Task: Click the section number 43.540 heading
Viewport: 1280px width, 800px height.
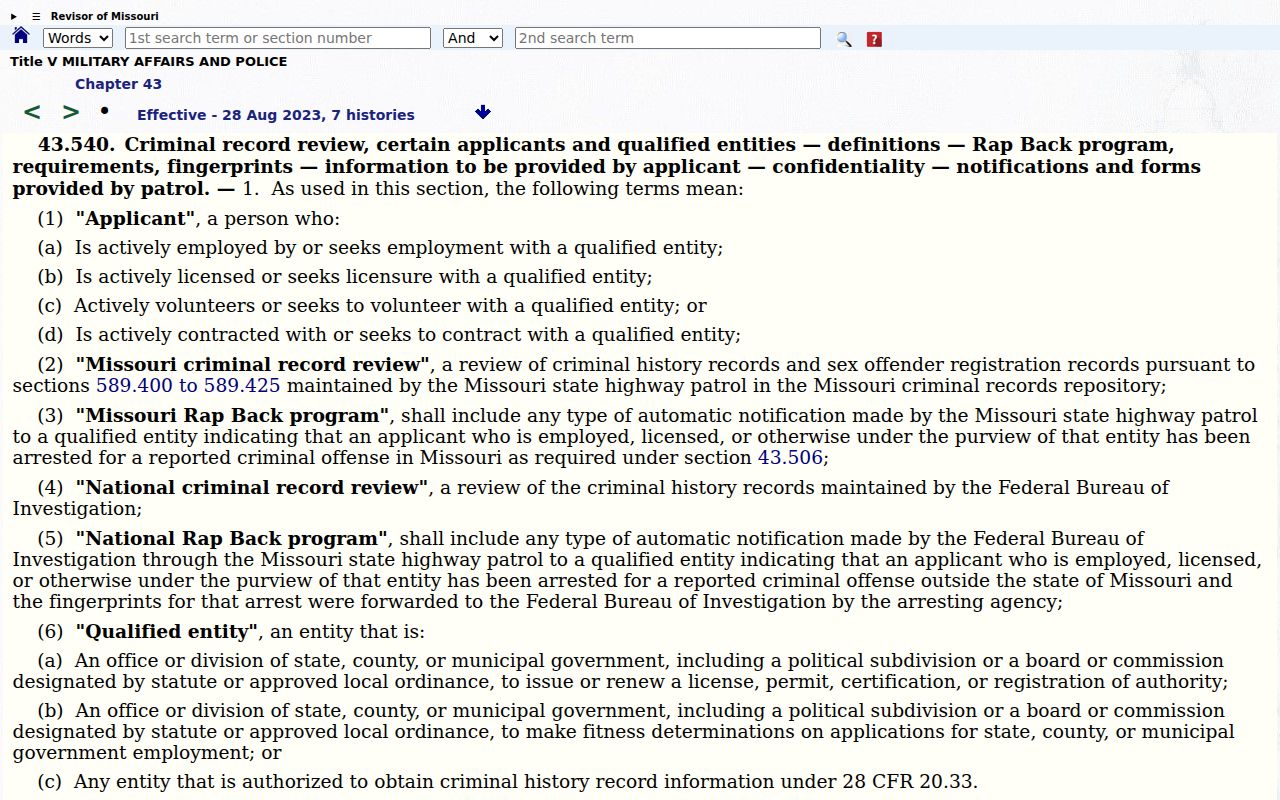Action: click(x=76, y=145)
